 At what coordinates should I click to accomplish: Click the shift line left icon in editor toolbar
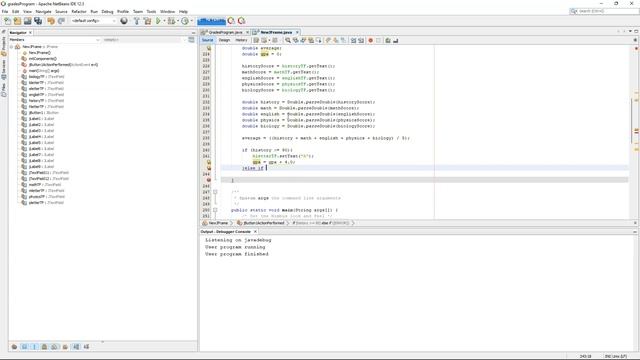353,40
